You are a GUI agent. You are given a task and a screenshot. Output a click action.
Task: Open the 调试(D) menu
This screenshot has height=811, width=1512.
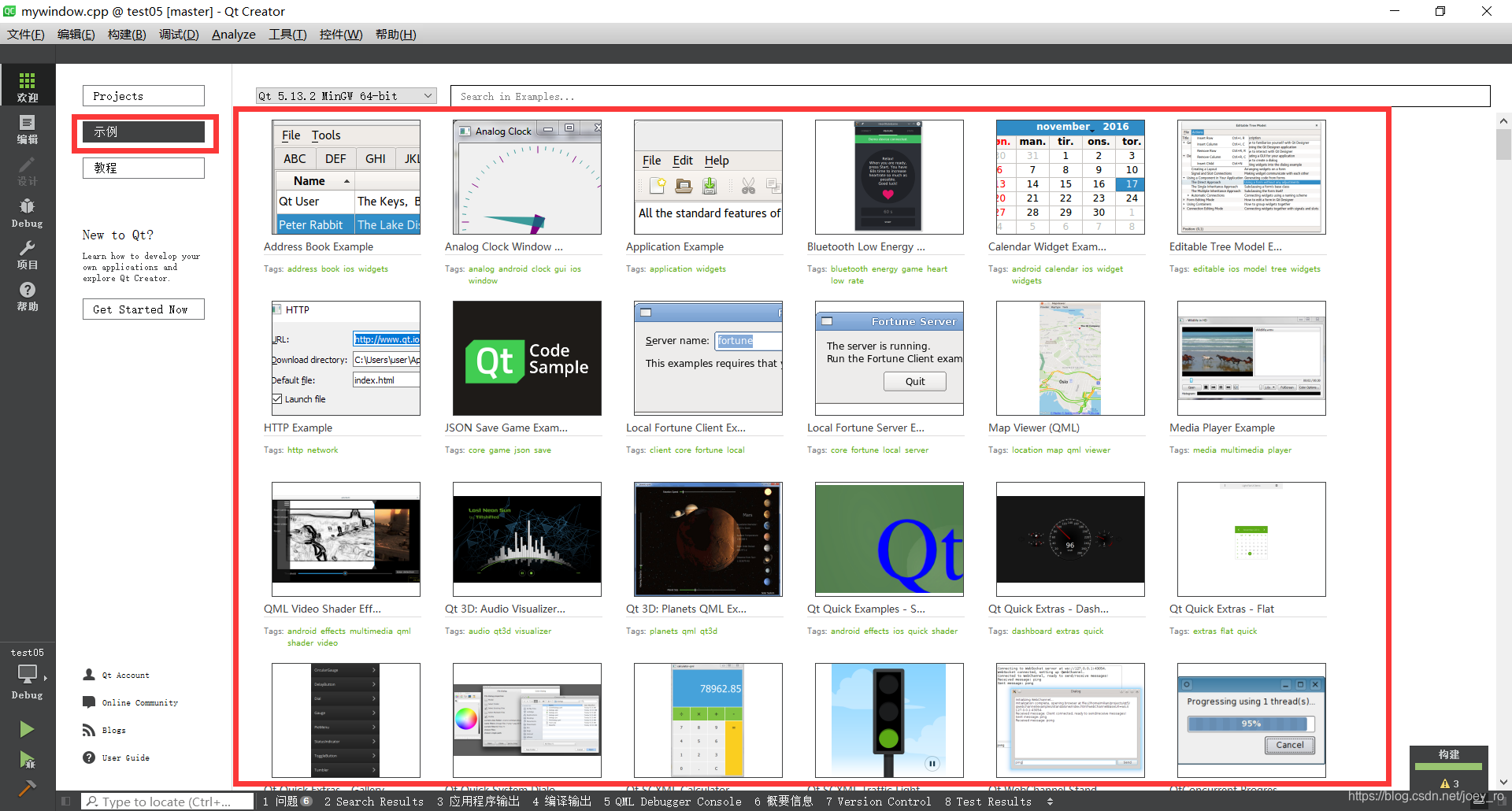(x=179, y=35)
